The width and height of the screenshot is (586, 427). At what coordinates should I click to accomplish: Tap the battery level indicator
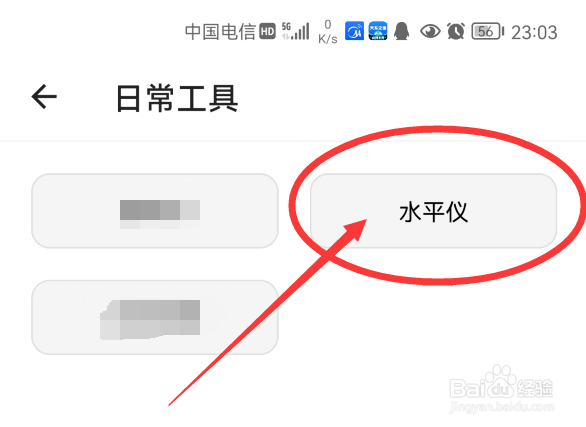tap(487, 31)
